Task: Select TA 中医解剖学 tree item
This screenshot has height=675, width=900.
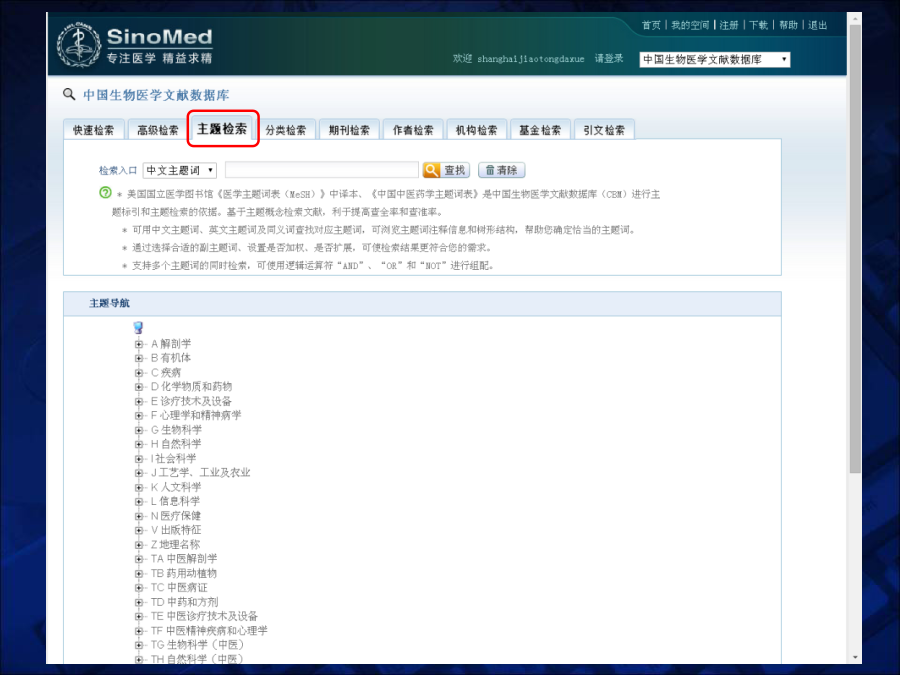Action: (184, 558)
